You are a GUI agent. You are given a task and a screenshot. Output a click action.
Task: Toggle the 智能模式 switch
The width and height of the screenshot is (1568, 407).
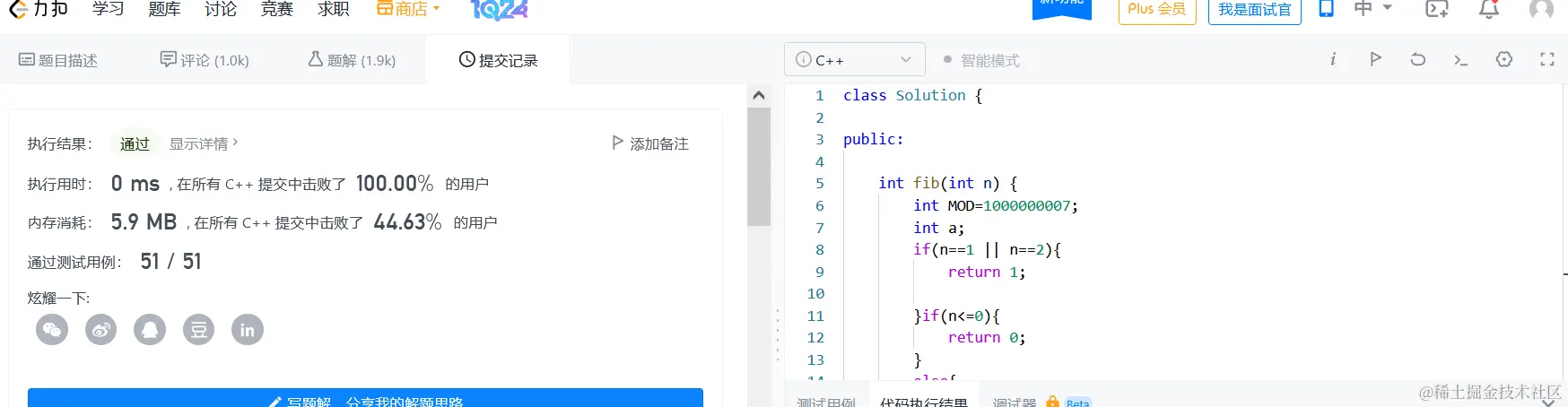tap(981, 60)
